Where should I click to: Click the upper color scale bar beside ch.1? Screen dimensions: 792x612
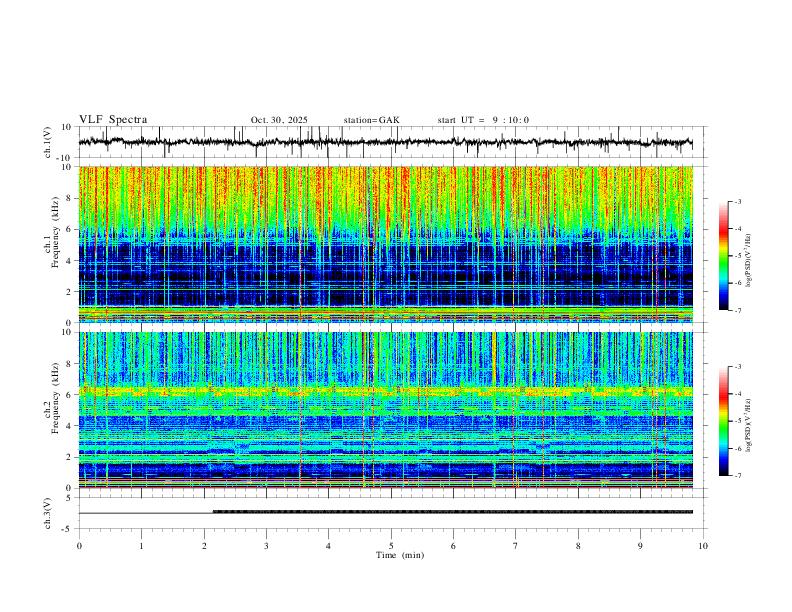(723, 256)
